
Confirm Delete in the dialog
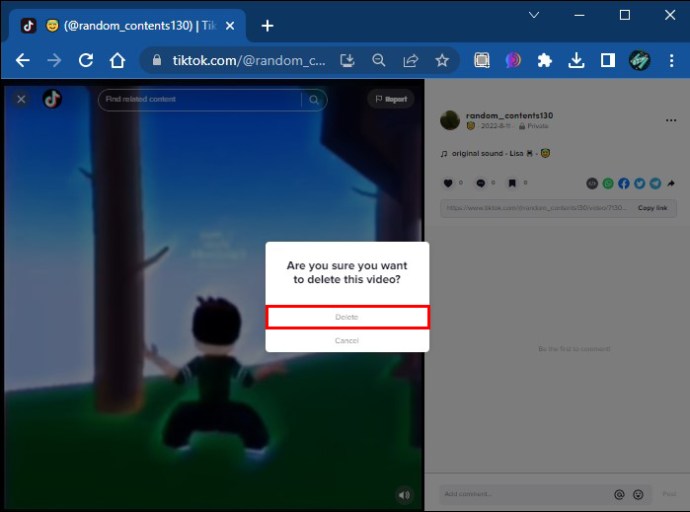347,317
